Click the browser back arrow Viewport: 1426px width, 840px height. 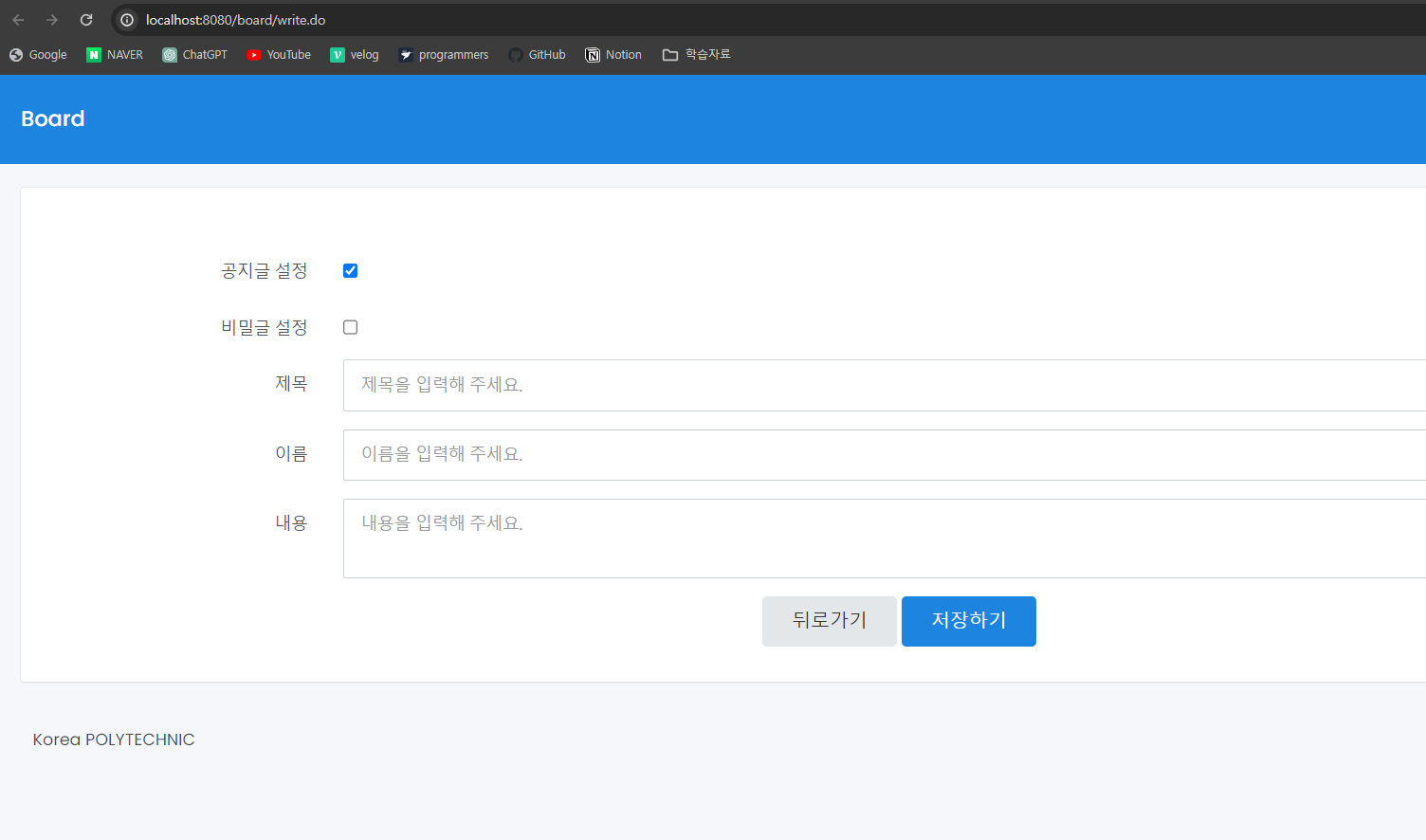[18, 20]
